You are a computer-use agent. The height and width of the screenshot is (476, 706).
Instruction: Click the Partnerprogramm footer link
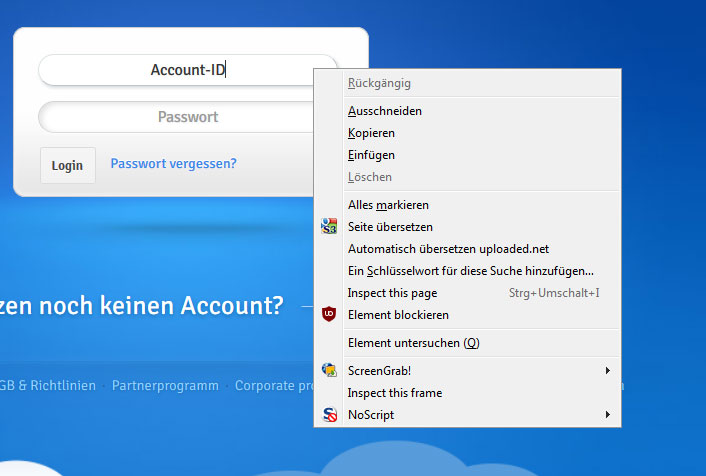pos(165,385)
